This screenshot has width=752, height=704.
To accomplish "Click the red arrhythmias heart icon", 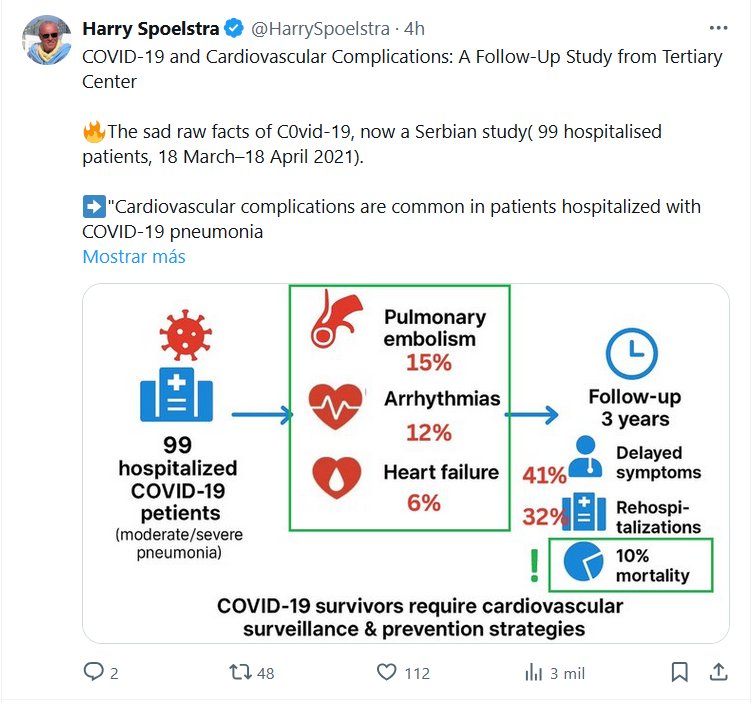I will pyautogui.click(x=335, y=406).
